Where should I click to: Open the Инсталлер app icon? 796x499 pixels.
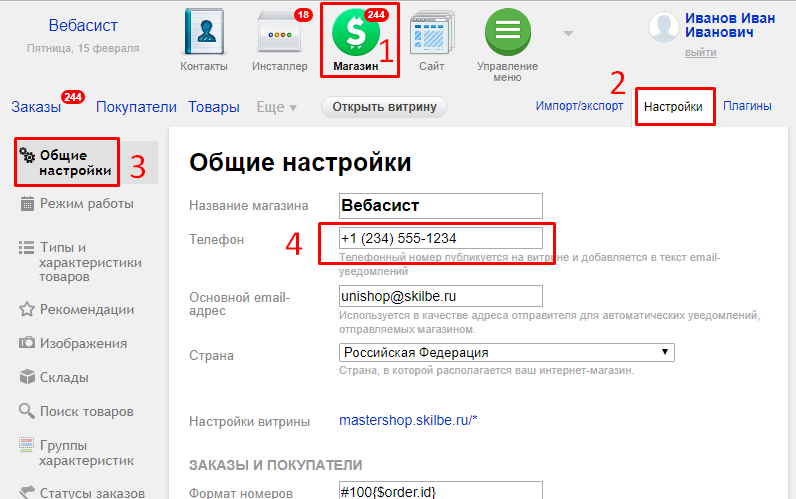[x=279, y=34]
